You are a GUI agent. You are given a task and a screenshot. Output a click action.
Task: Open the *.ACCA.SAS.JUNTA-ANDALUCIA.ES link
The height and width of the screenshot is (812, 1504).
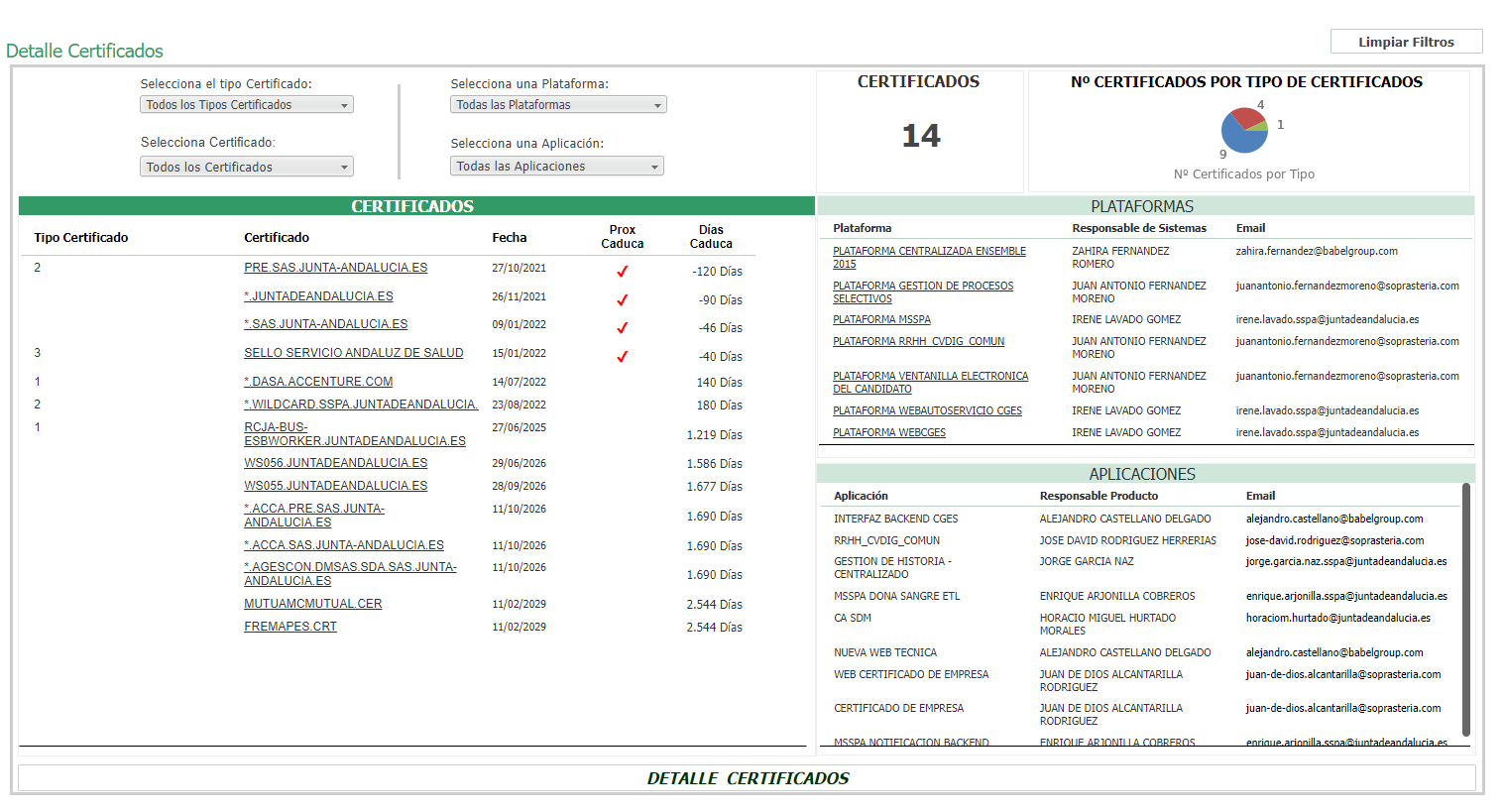pyautogui.click(x=344, y=545)
